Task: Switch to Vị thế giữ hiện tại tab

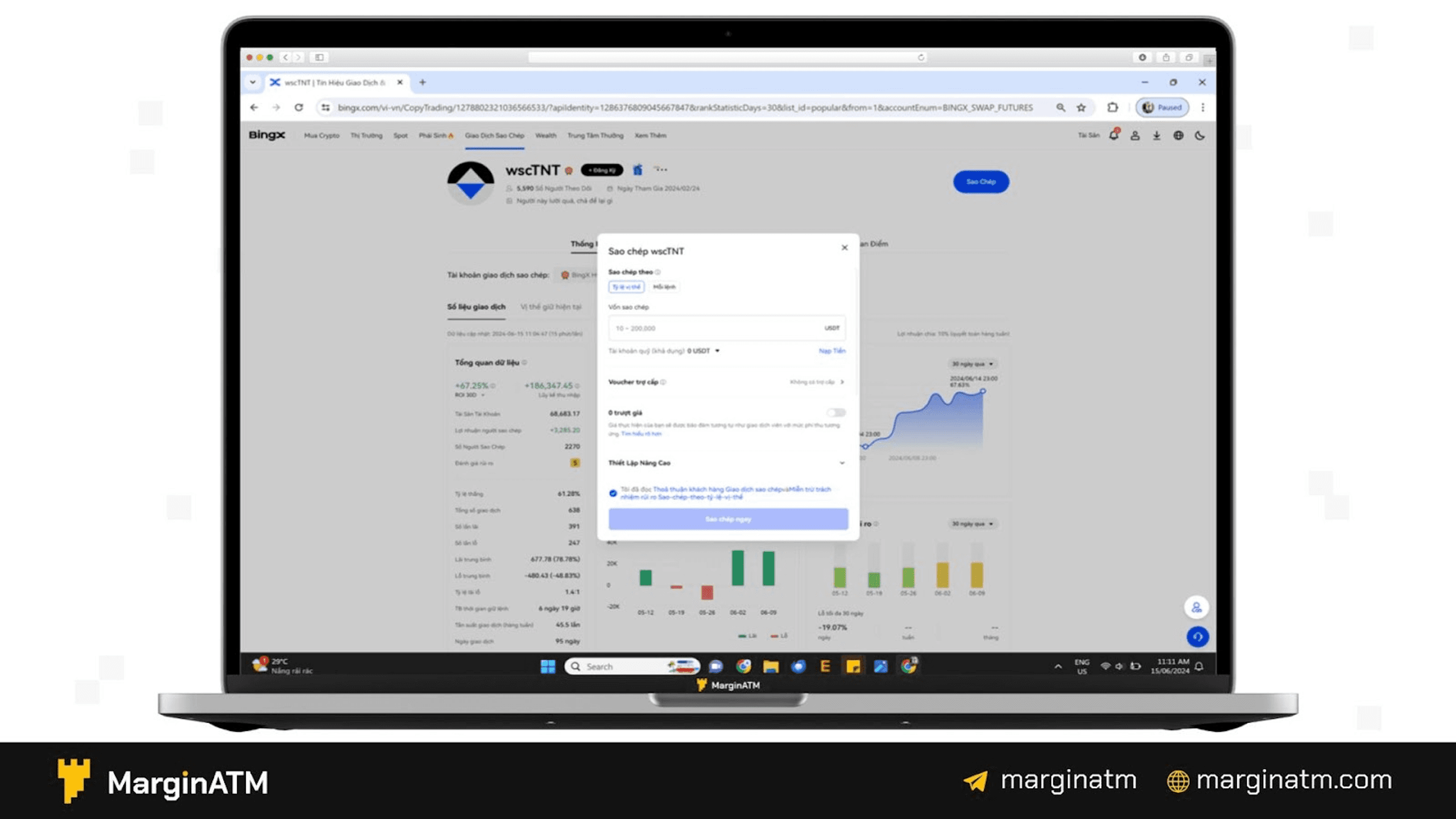Action: 551,307
